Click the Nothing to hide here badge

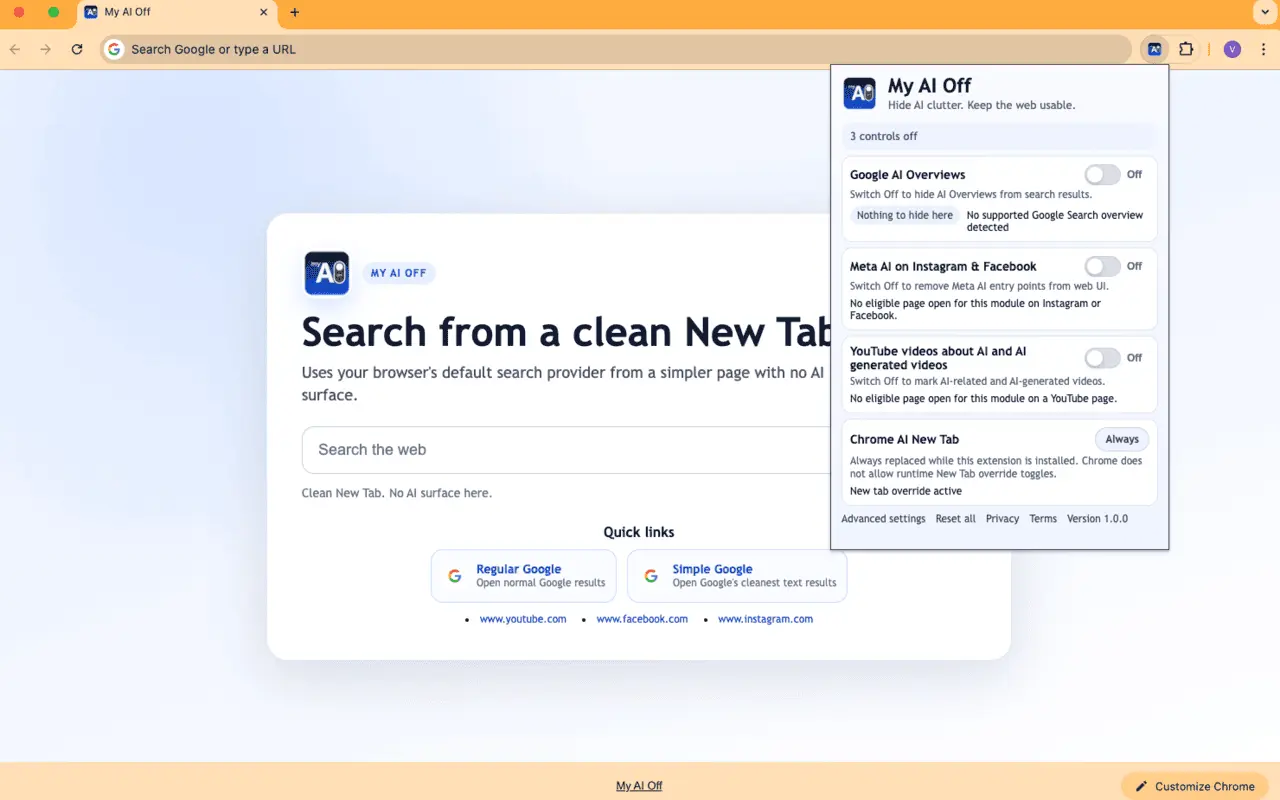(905, 215)
